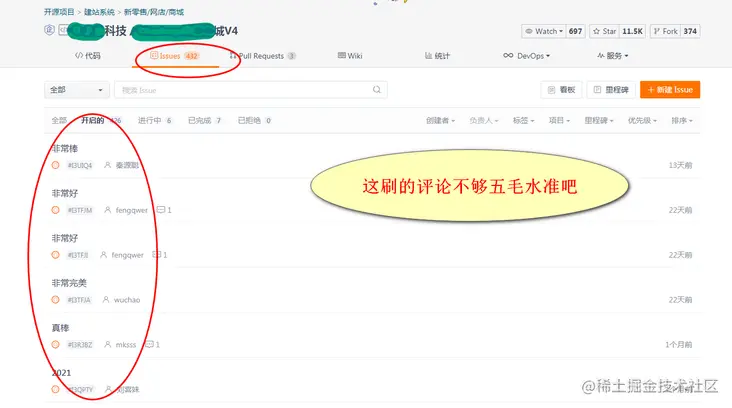Open the issue titled 非常完美
732x408 pixels.
69,283
